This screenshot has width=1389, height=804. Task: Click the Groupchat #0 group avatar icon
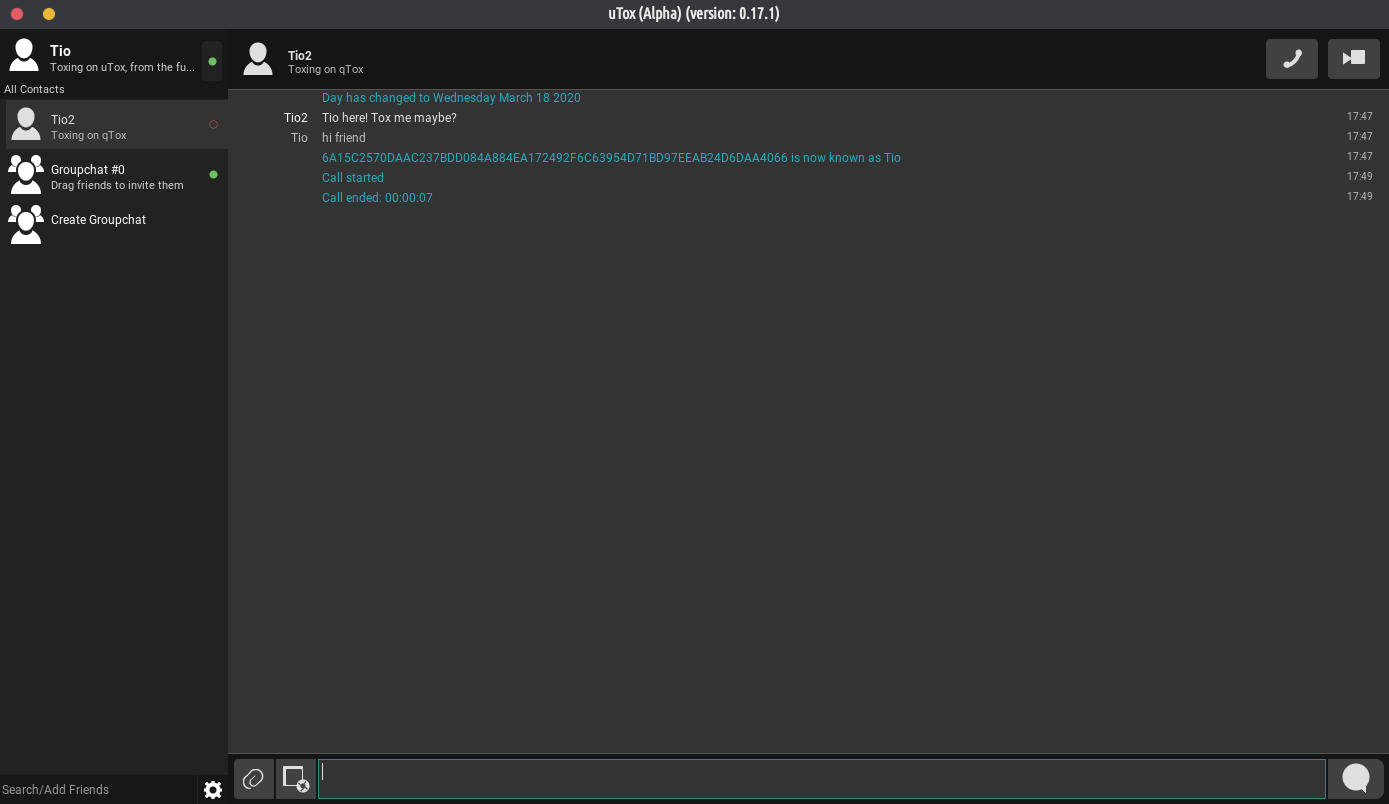point(26,174)
